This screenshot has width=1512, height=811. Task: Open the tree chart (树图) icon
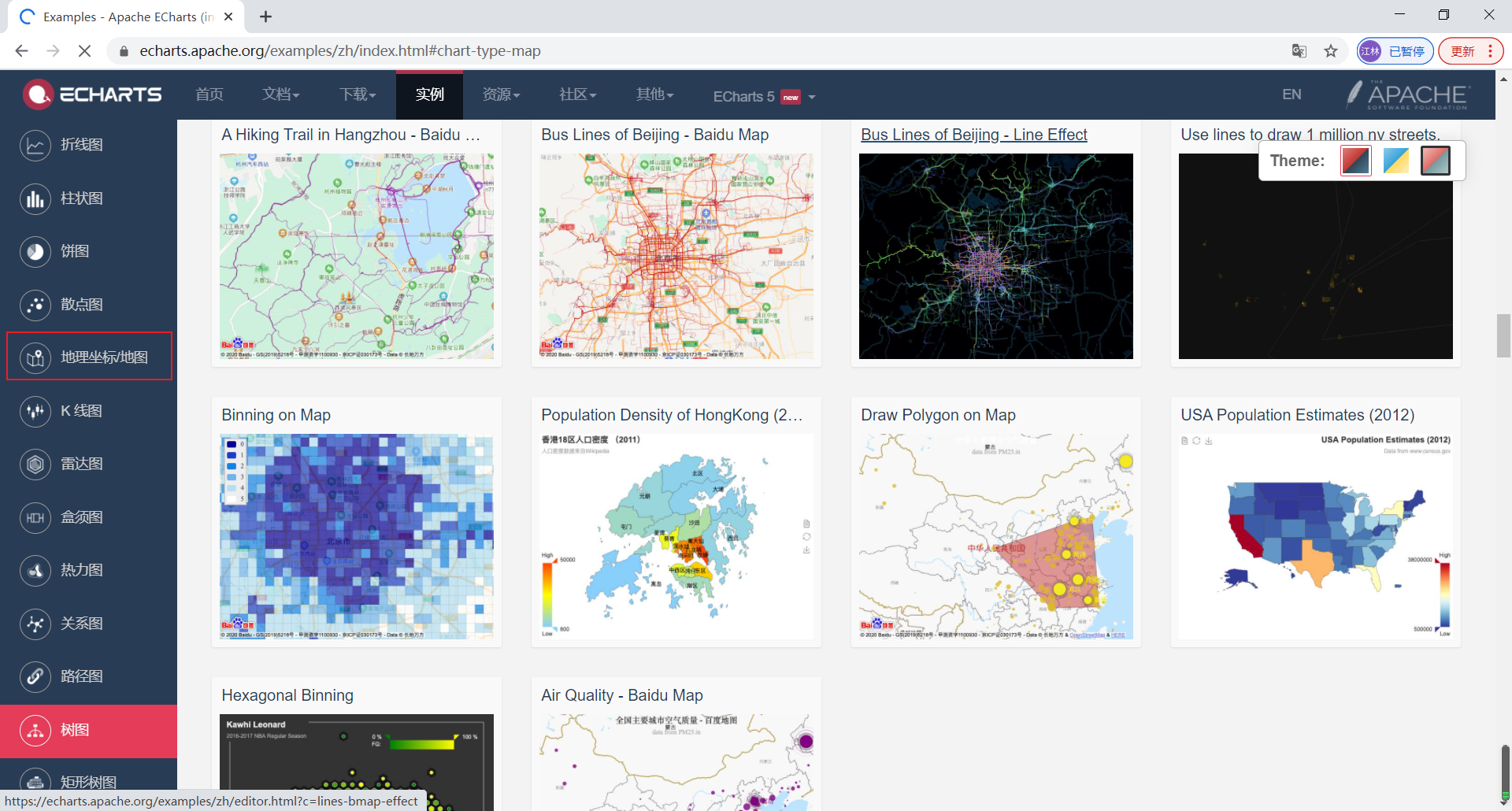35,730
